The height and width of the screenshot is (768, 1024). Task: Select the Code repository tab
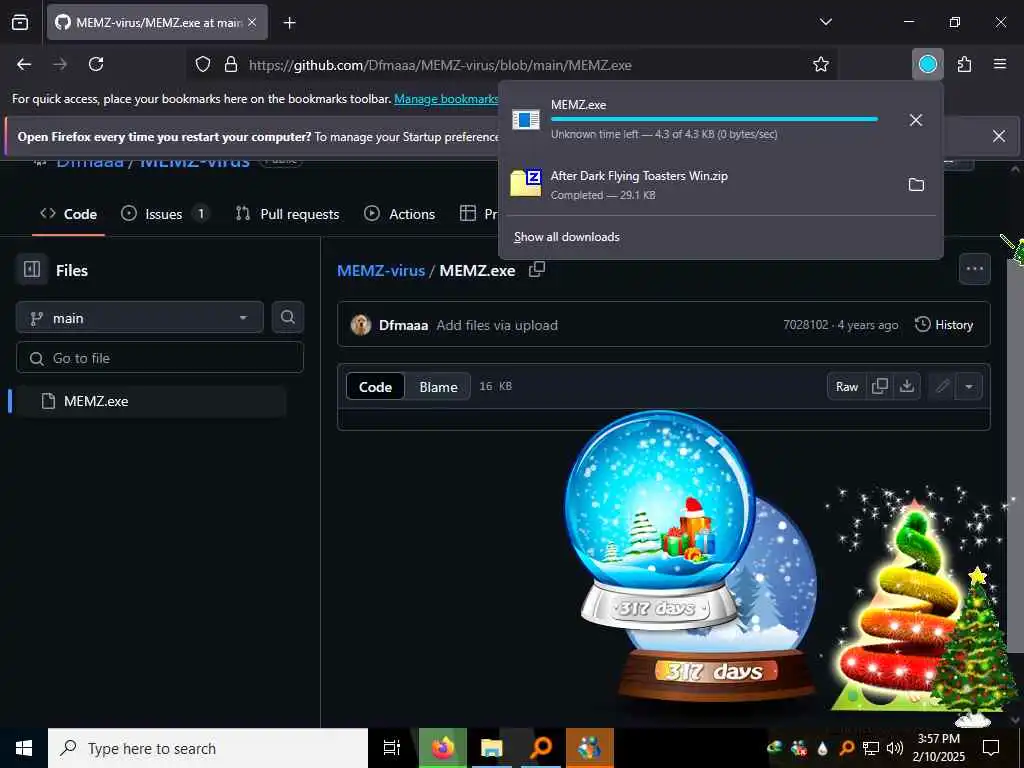click(68, 214)
